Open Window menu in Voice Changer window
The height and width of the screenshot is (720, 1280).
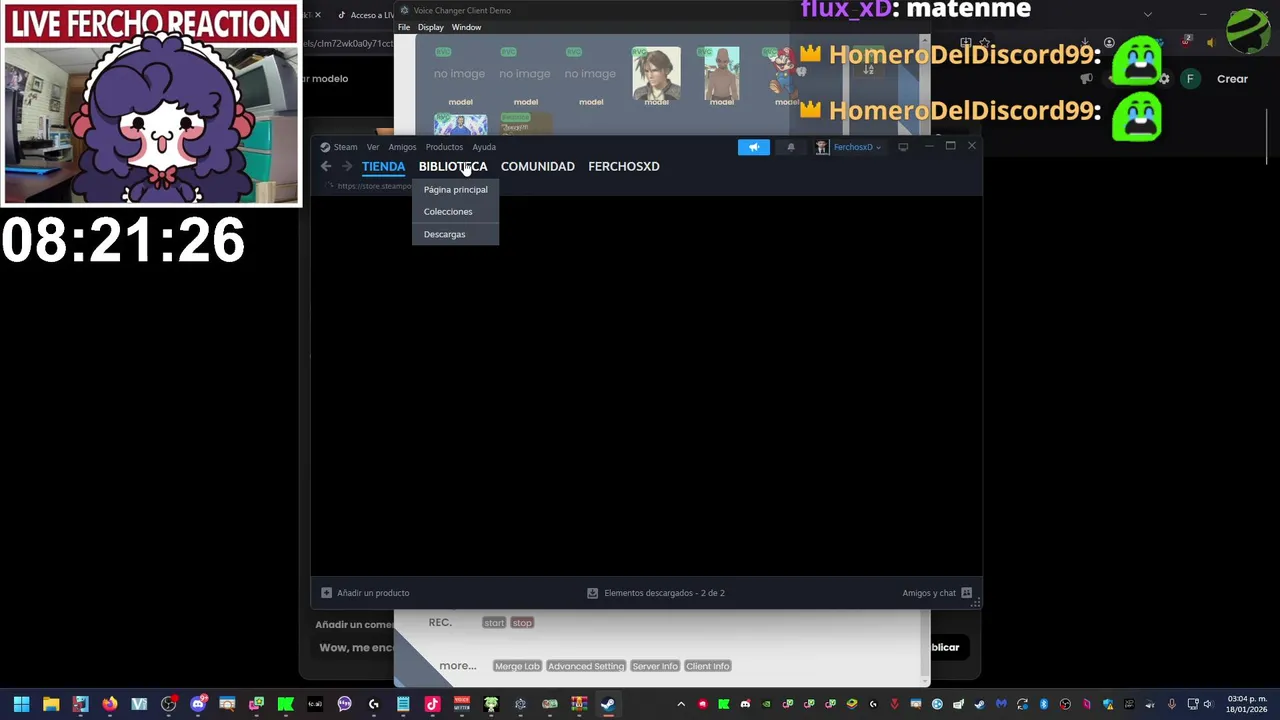pyautogui.click(x=466, y=27)
